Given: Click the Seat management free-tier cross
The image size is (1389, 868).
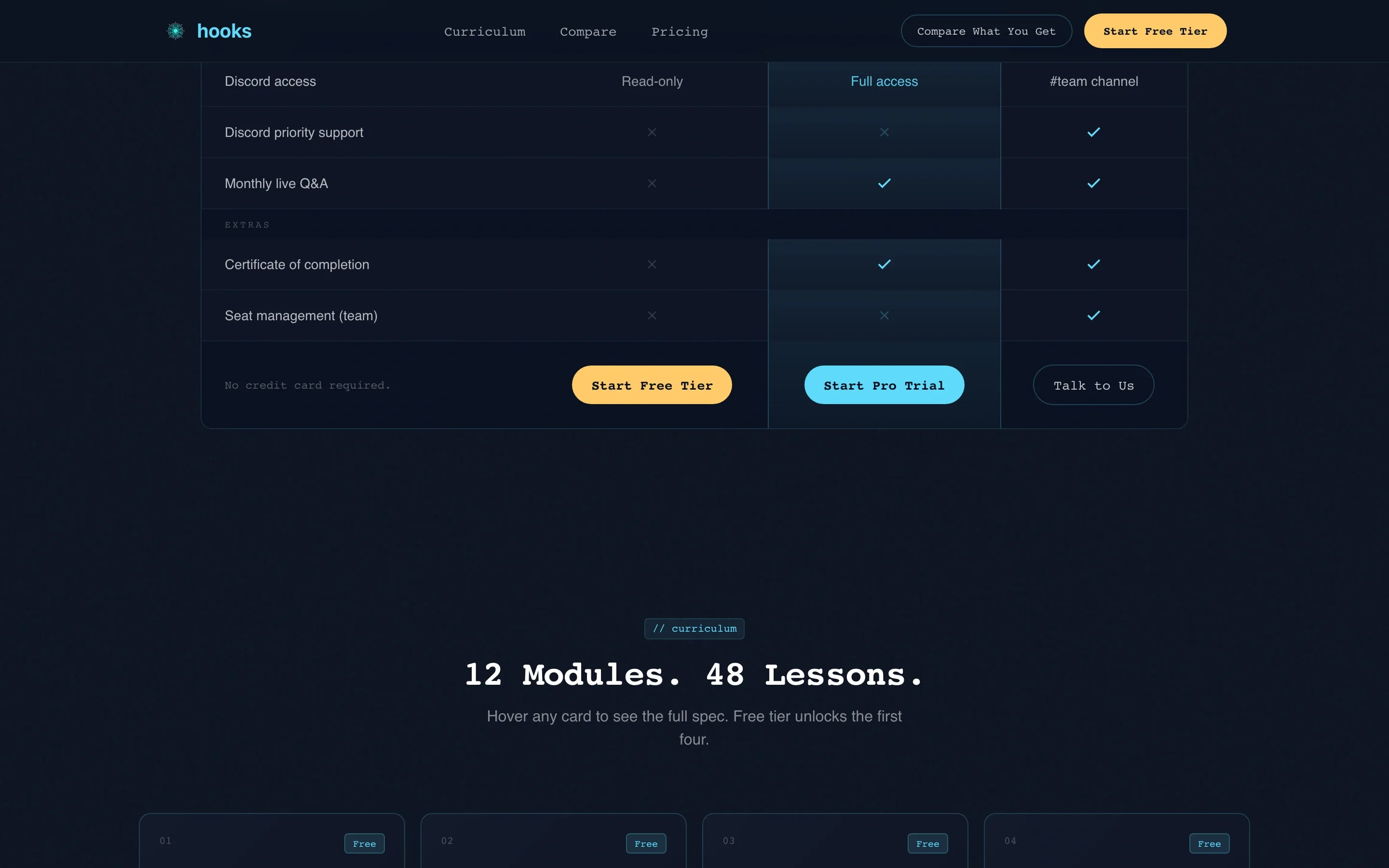Looking at the screenshot, I should [652, 315].
